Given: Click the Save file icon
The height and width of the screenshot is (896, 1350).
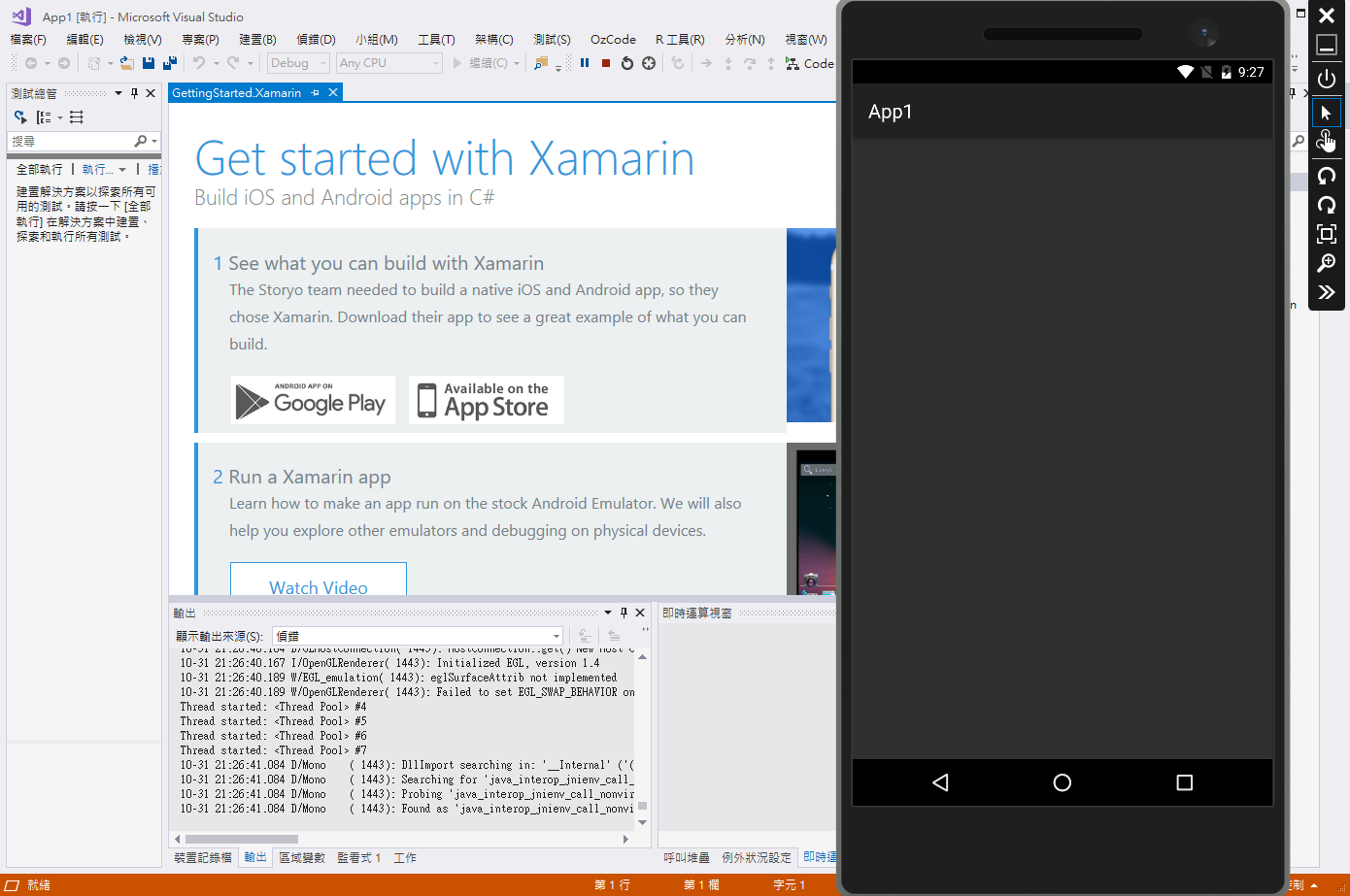Looking at the screenshot, I should [149, 63].
